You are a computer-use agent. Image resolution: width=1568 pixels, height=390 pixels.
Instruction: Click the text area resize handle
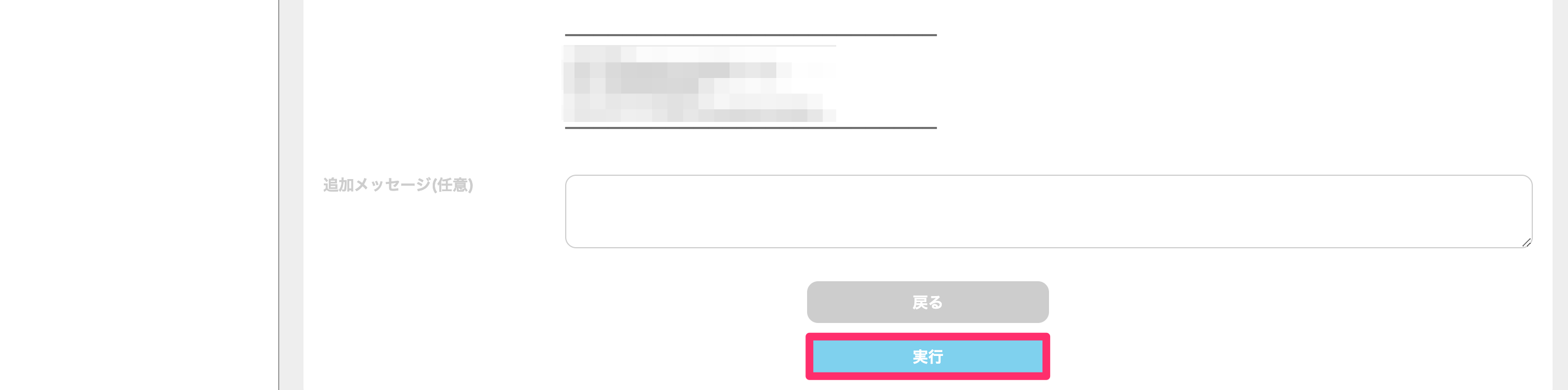click(1526, 242)
